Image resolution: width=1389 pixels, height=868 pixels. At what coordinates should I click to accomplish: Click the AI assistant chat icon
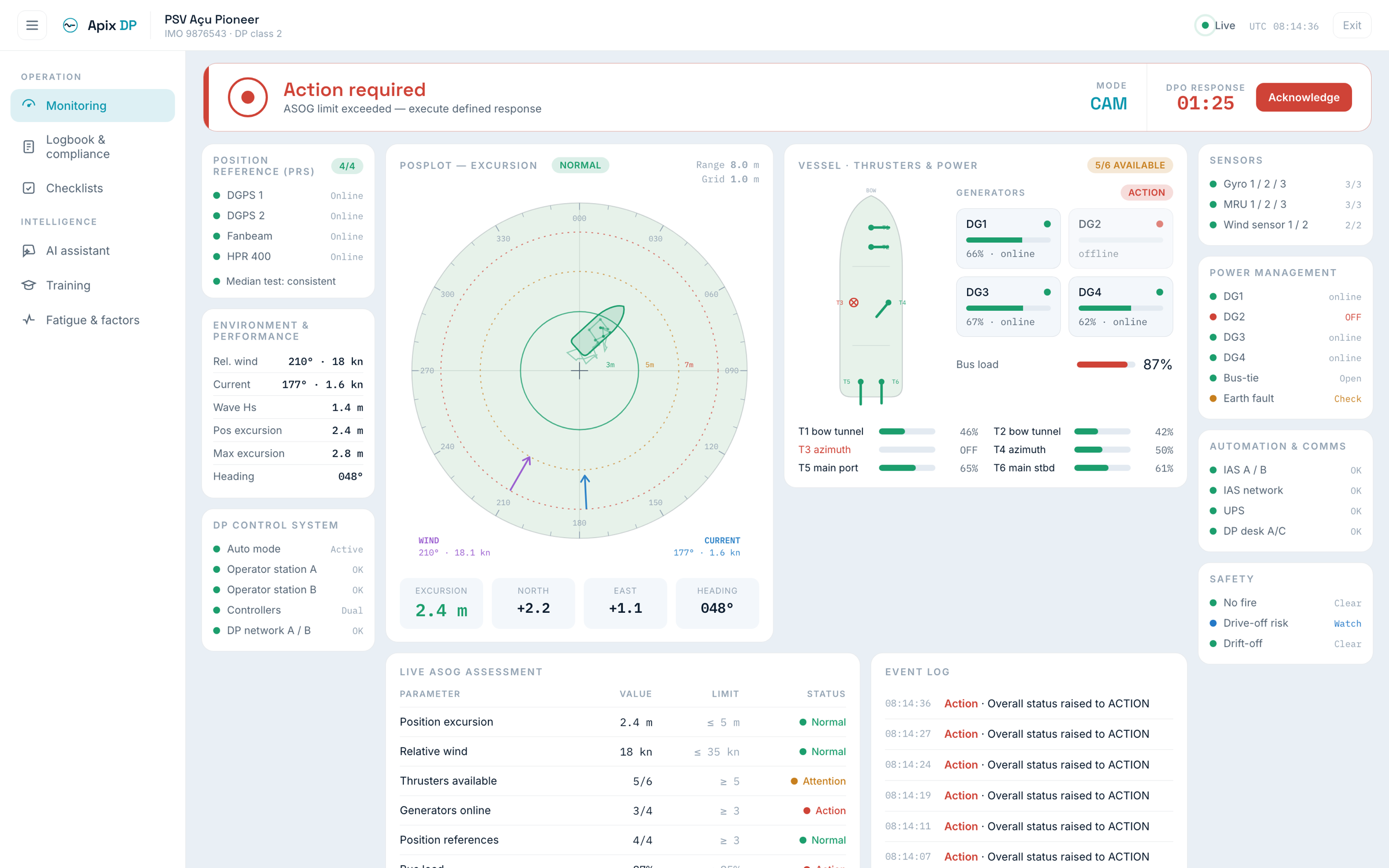point(29,251)
